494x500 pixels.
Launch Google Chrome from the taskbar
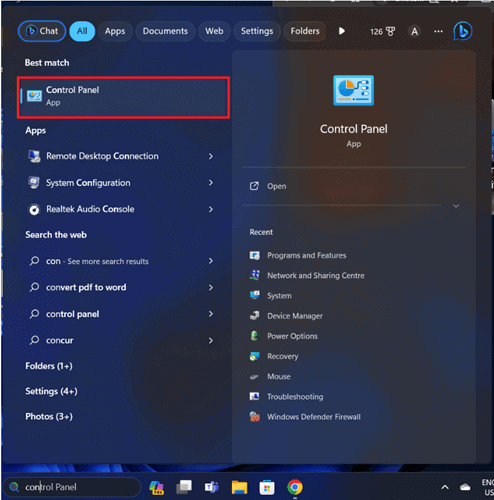click(x=295, y=487)
